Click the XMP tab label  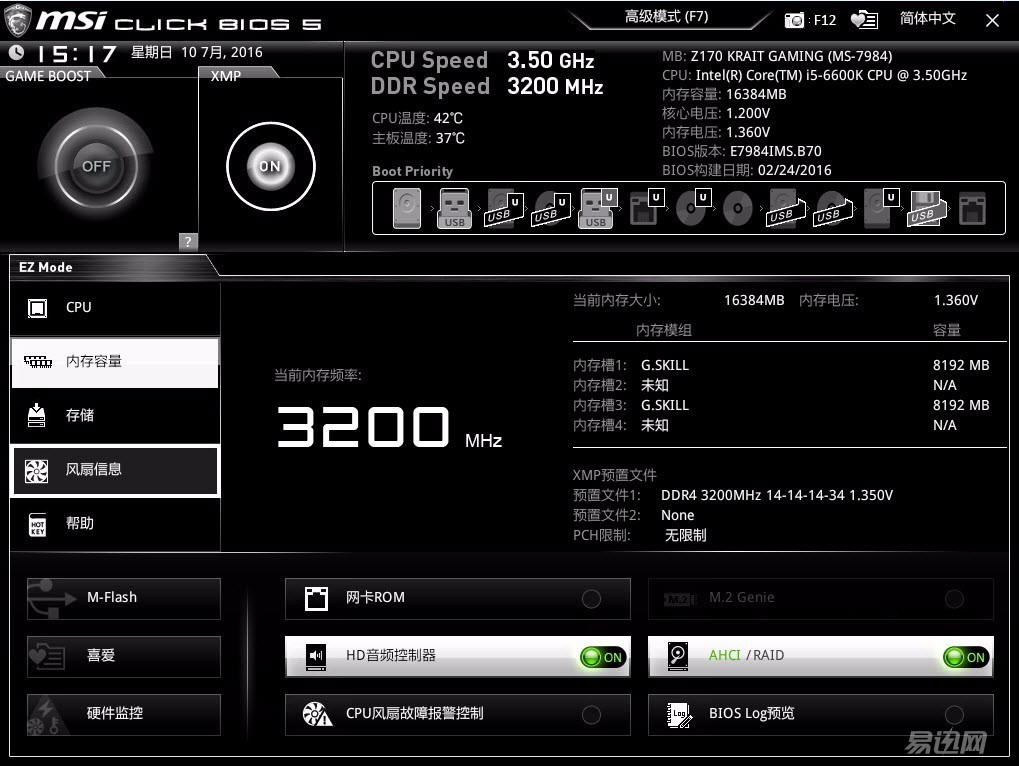pos(226,76)
